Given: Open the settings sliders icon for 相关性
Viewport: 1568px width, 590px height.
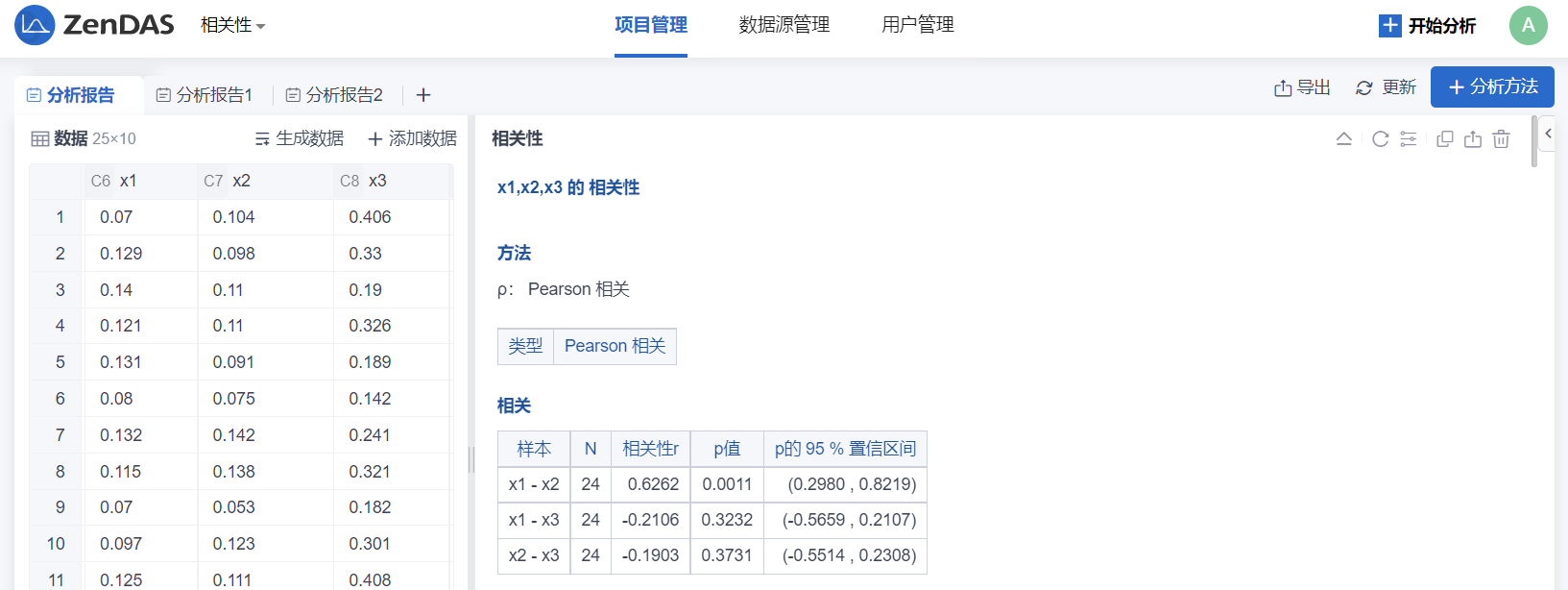Looking at the screenshot, I should click(1409, 139).
